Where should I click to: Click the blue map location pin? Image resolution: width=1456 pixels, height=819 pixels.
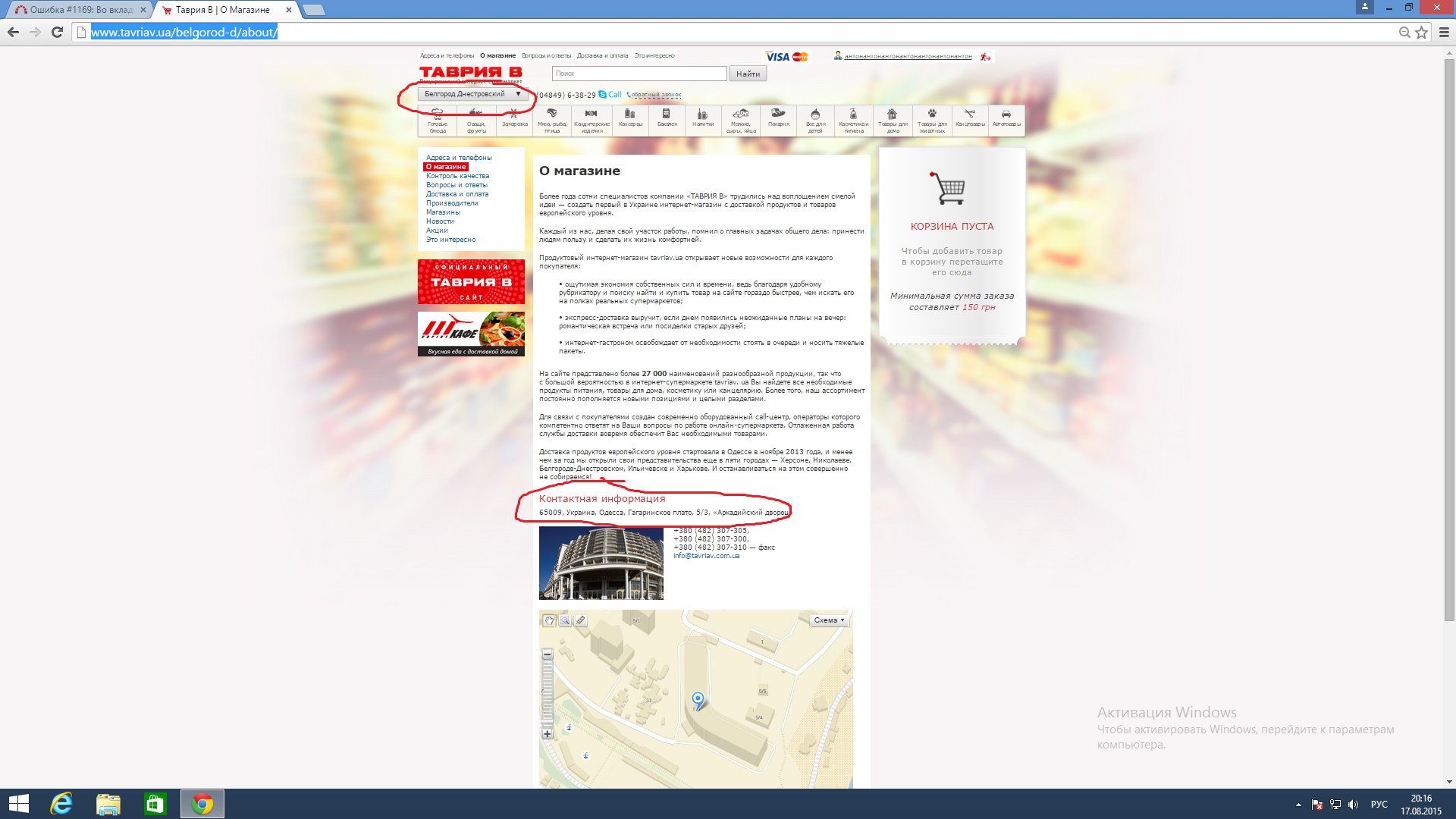698,699
